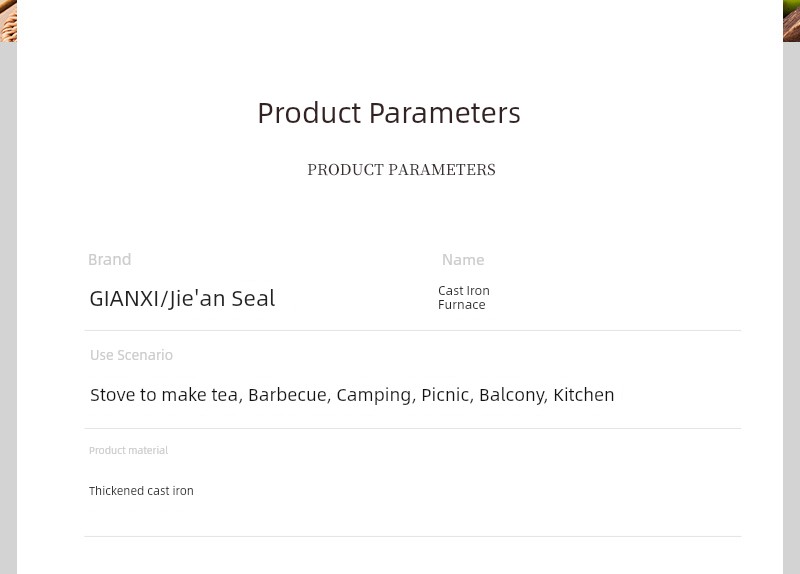Click the divider line below Use Scenario row

tap(412, 428)
